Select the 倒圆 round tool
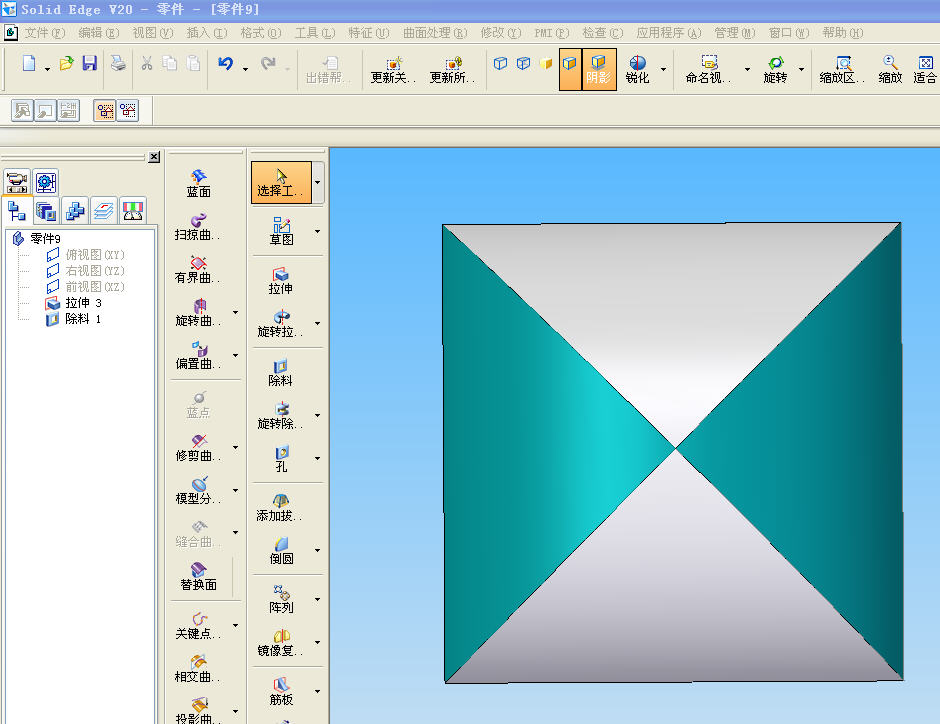 click(x=281, y=551)
